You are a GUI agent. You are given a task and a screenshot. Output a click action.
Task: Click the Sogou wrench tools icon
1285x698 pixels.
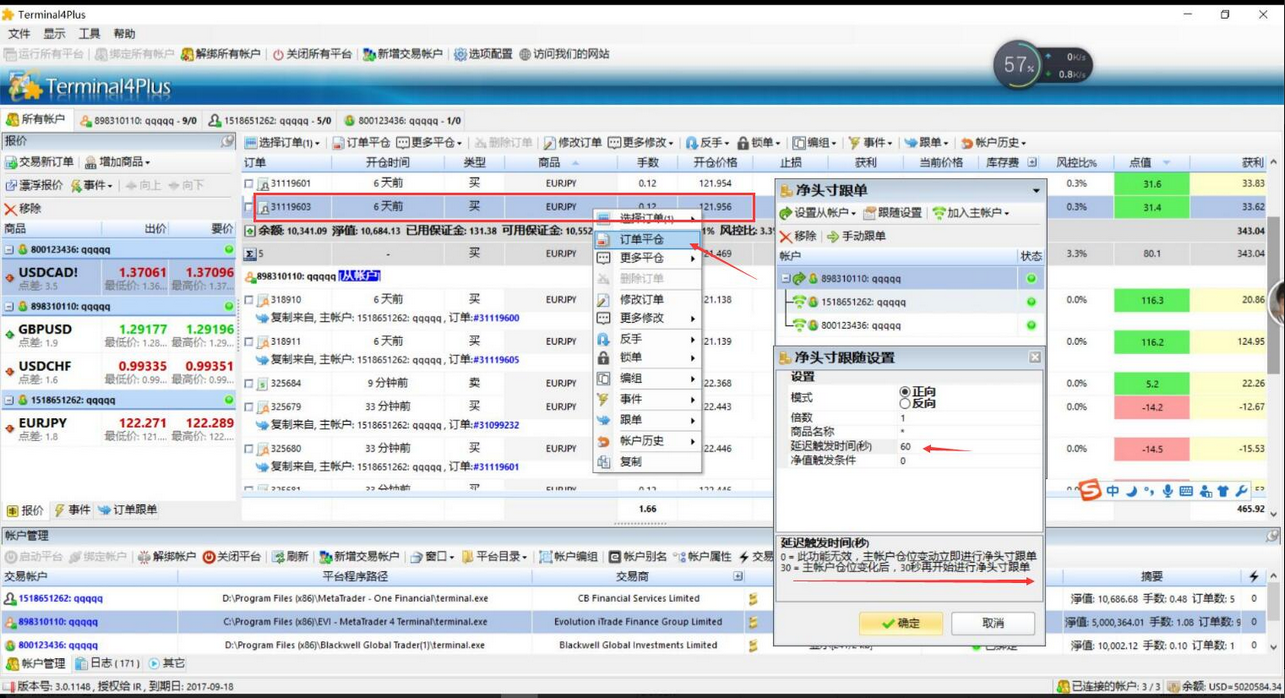click(x=1241, y=491)
